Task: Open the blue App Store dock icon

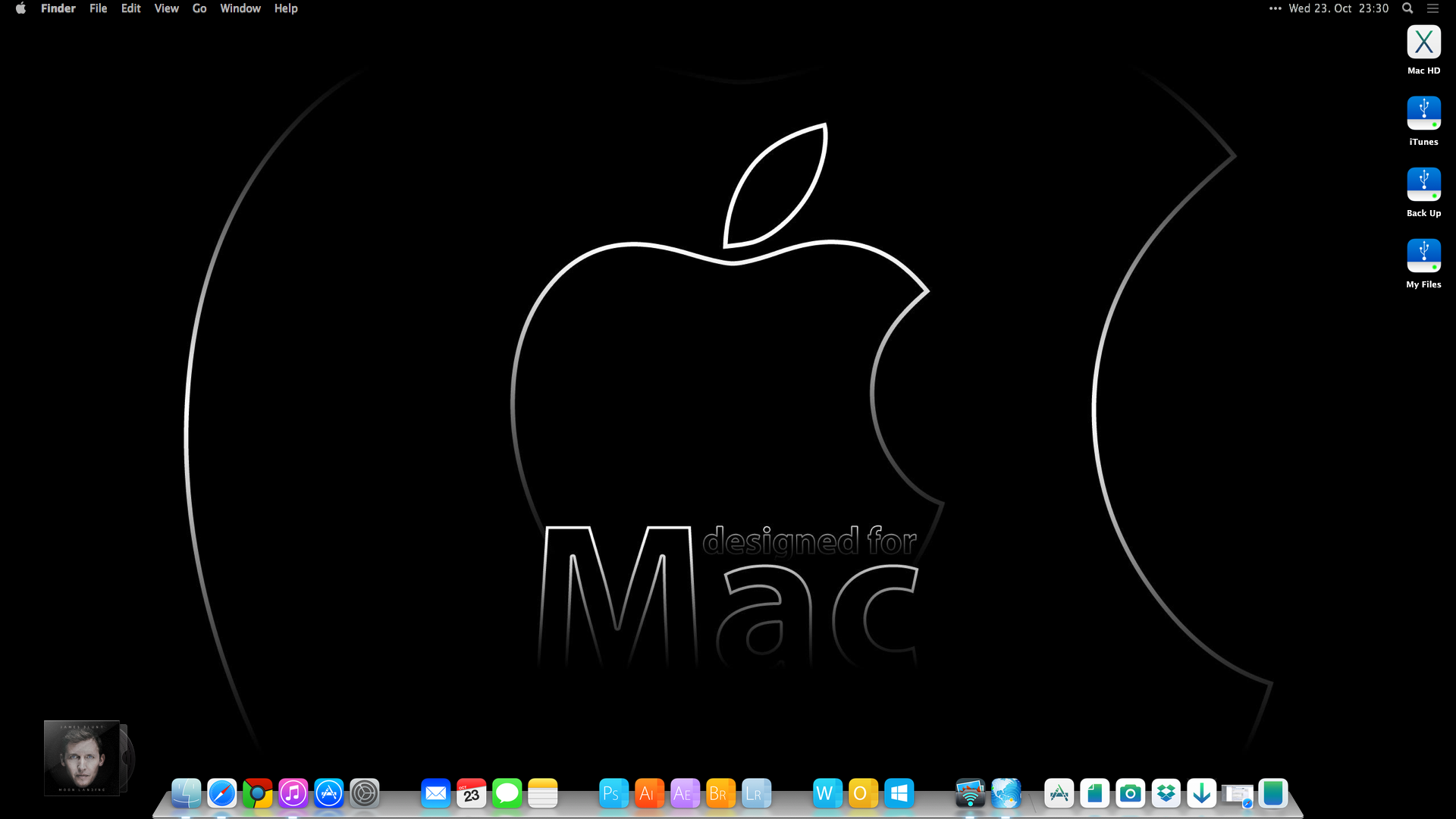Action: click(x=329, y=793)
